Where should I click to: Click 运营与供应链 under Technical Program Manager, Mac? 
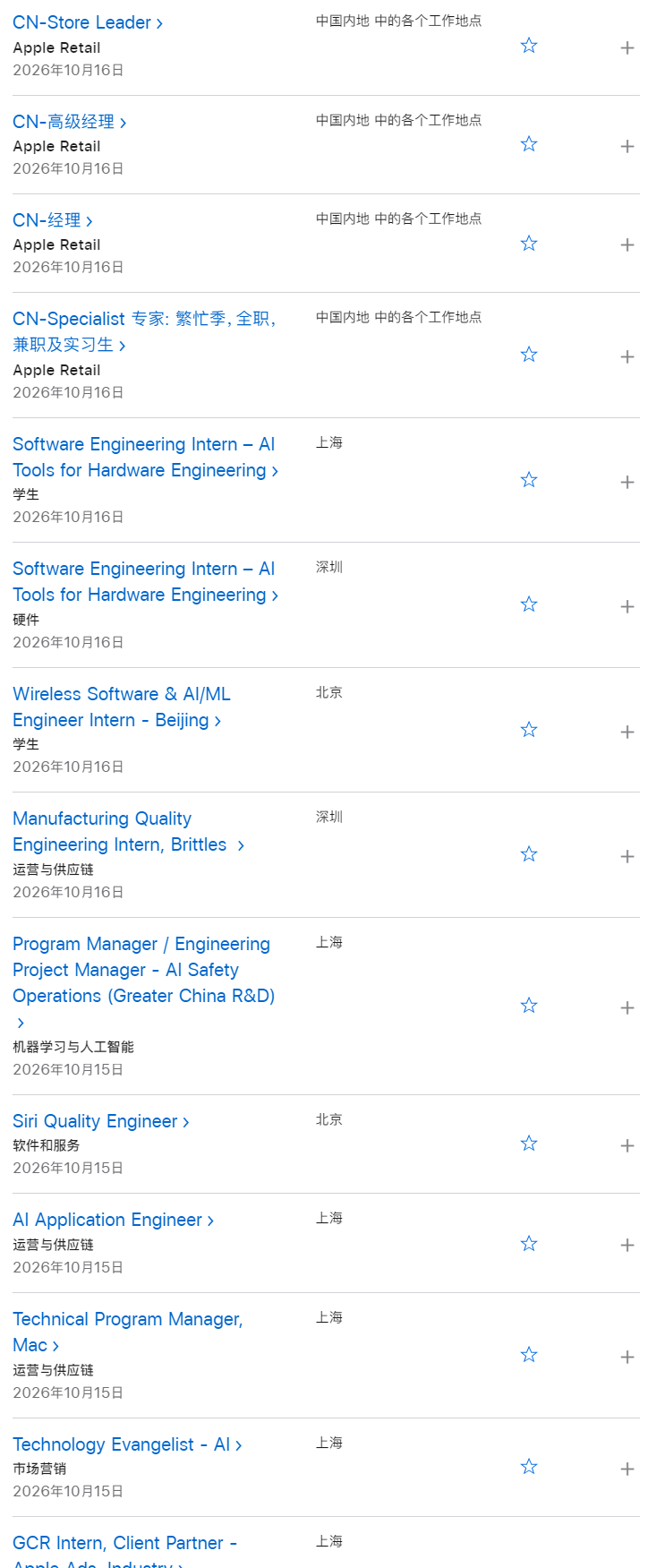(x=53, y=1370)
